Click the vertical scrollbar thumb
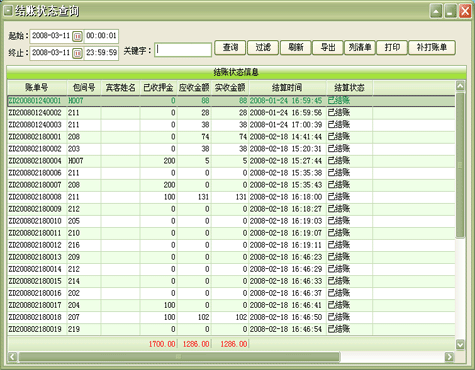 pos(460,165)
